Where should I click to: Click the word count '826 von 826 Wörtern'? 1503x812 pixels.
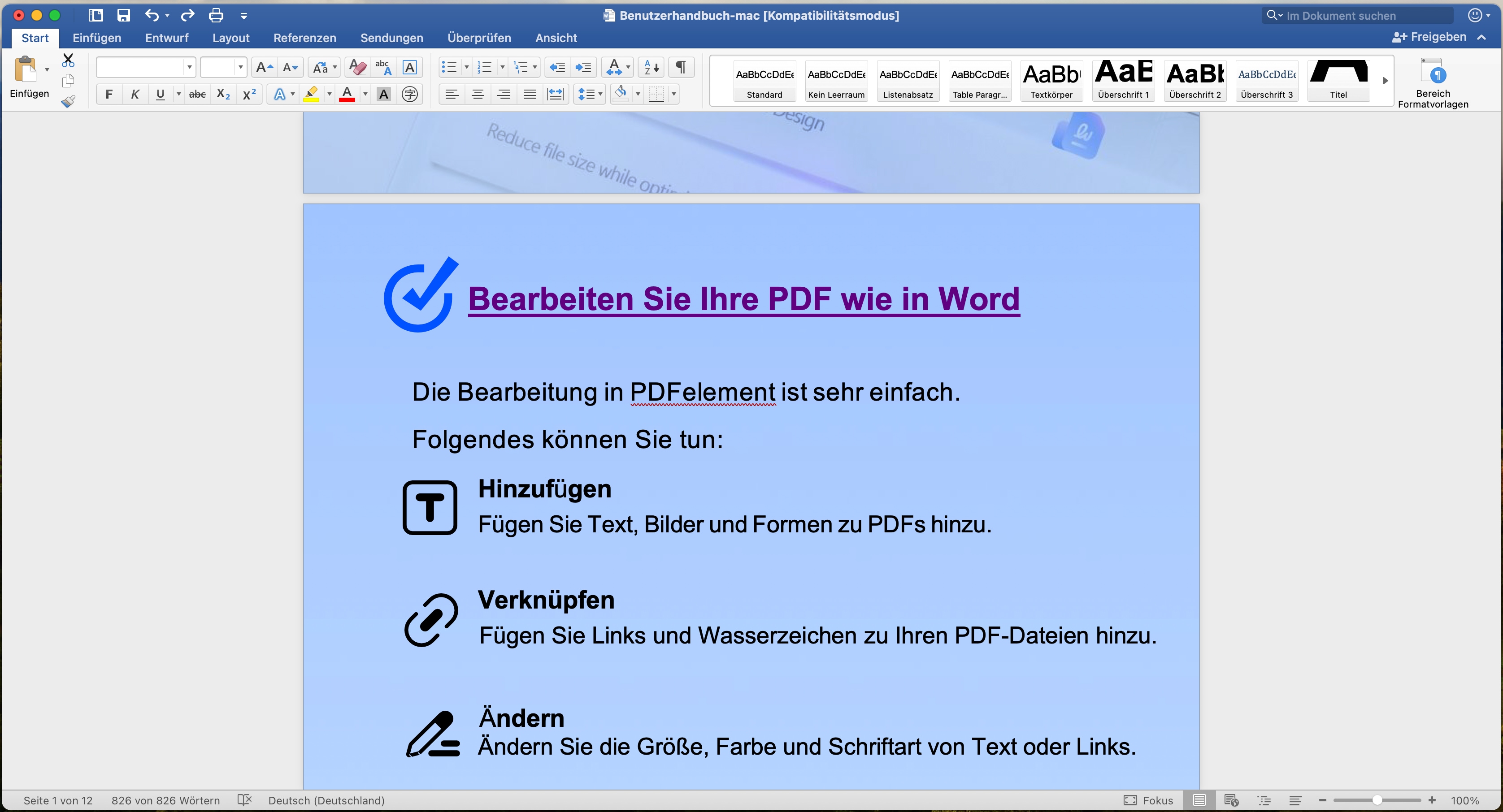(166, 800)
